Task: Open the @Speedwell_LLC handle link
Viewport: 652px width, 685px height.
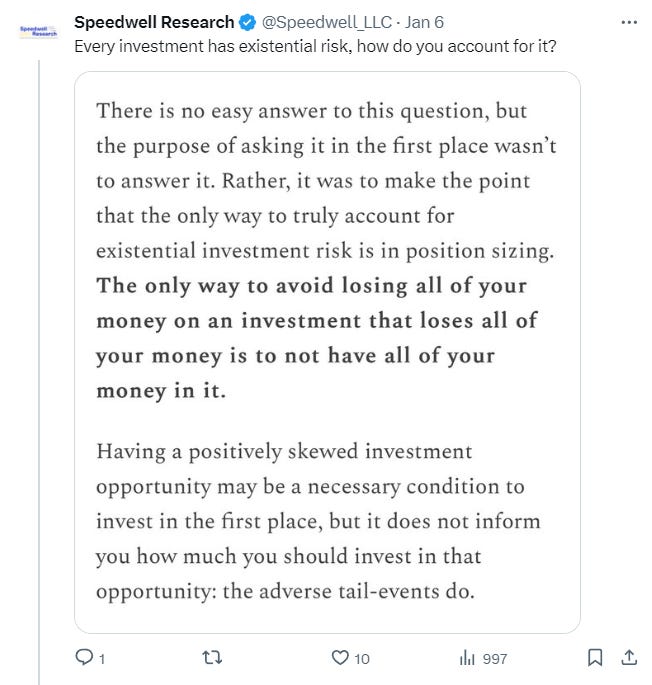Action: coord(326,22)
